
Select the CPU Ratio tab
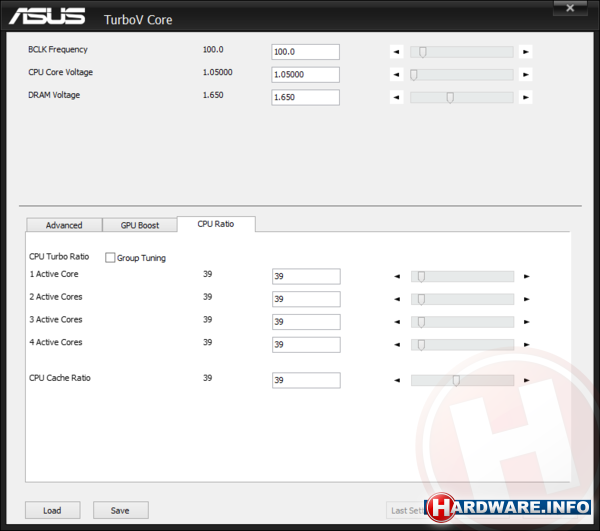click(216, 224)
